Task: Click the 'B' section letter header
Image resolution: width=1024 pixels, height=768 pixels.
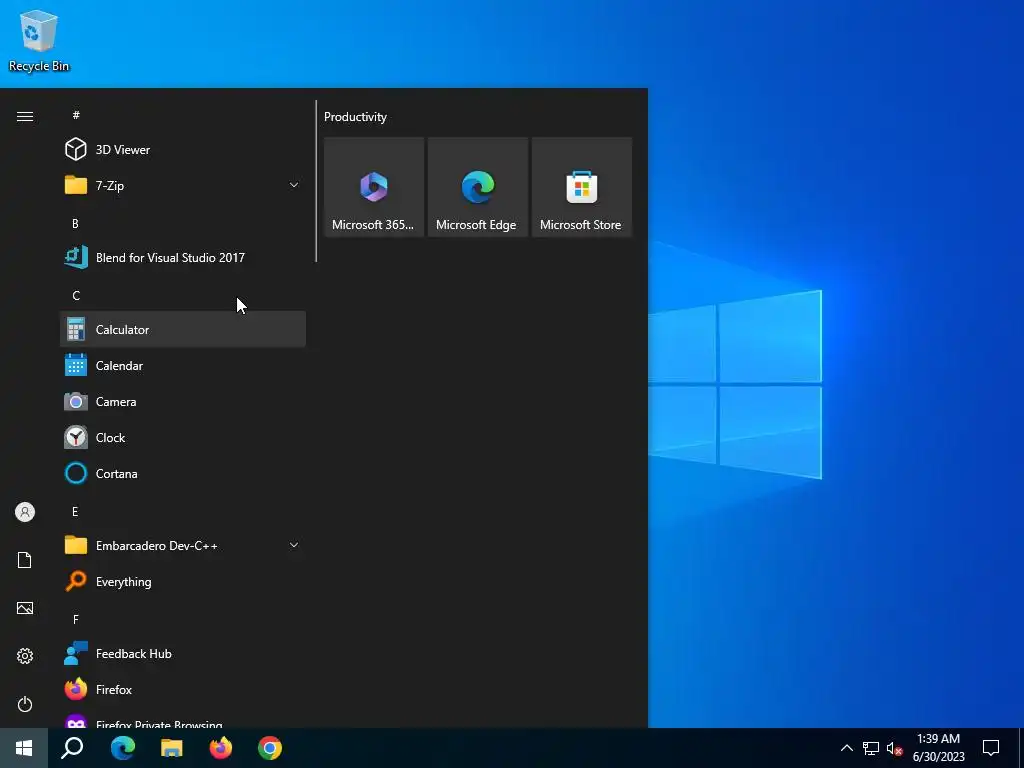Action: (75, 223)
